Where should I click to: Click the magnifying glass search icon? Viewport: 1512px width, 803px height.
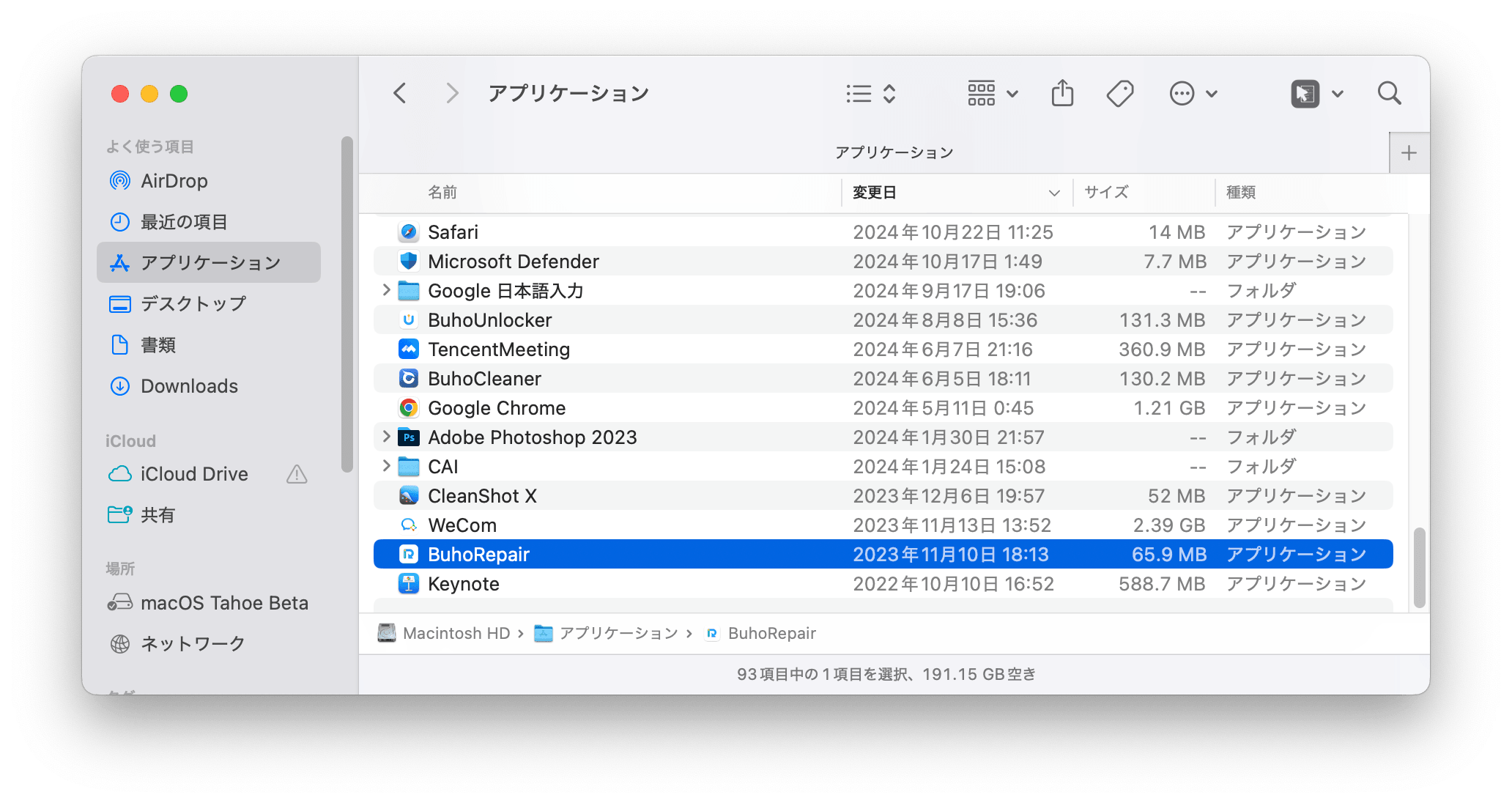(1389, 94)
